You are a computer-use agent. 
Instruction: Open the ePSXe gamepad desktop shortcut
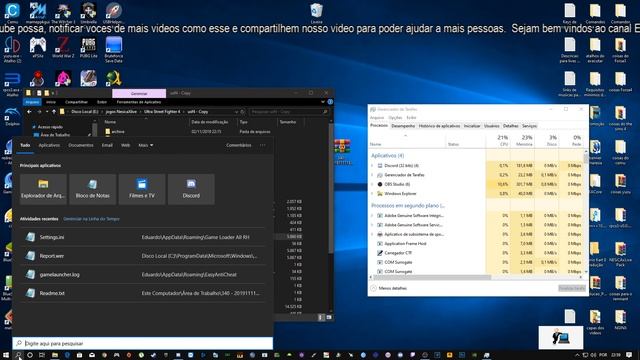[x=38, y=47]
